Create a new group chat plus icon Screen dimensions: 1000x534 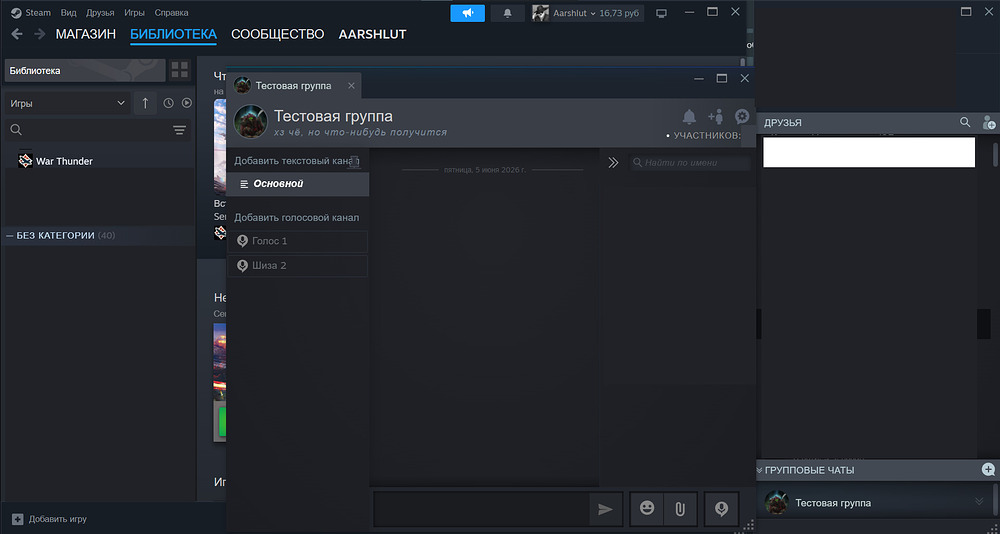(x=988, y=470)
